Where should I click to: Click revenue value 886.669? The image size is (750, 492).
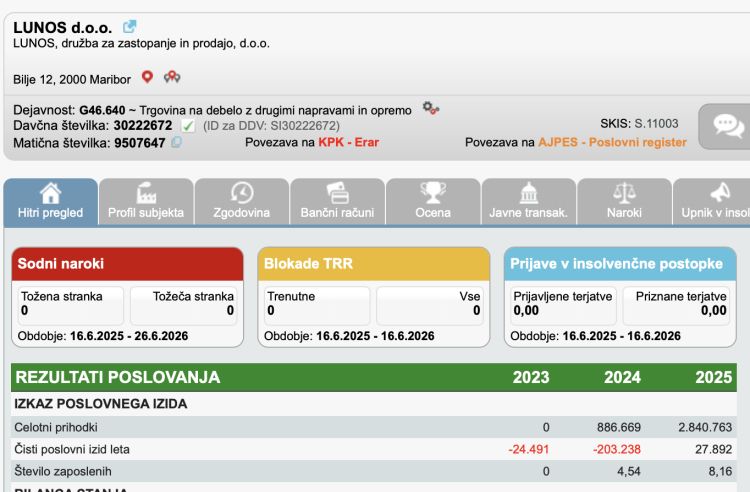618,427
